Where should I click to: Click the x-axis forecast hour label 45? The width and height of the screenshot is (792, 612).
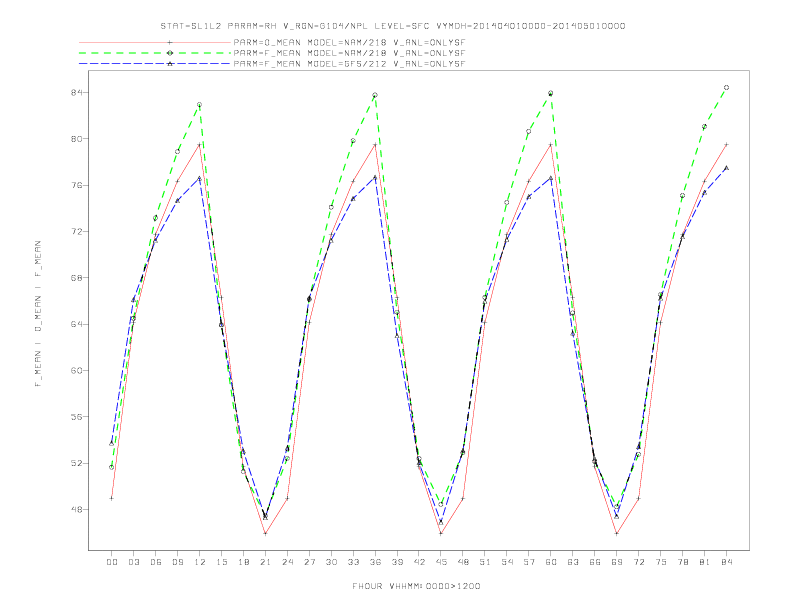(x=441, y=562)
